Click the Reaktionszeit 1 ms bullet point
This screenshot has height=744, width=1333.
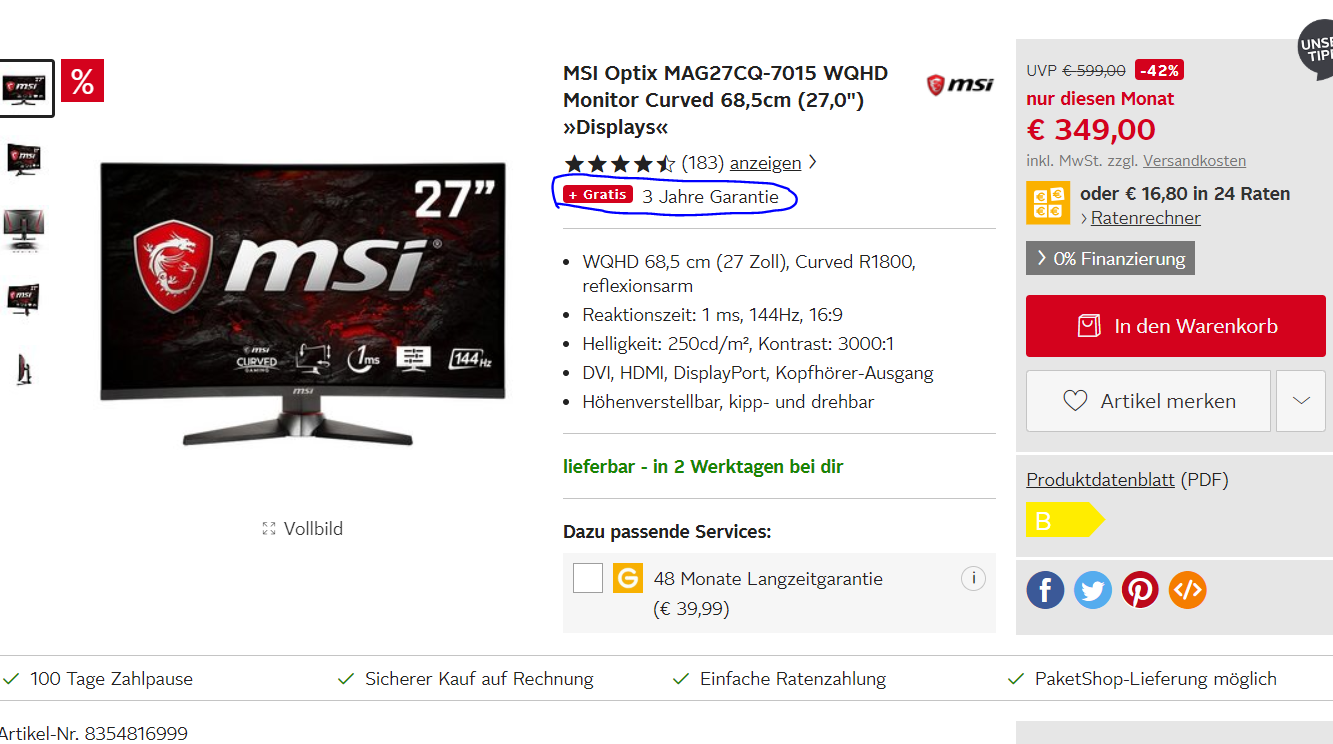click(x=713, y=315)
